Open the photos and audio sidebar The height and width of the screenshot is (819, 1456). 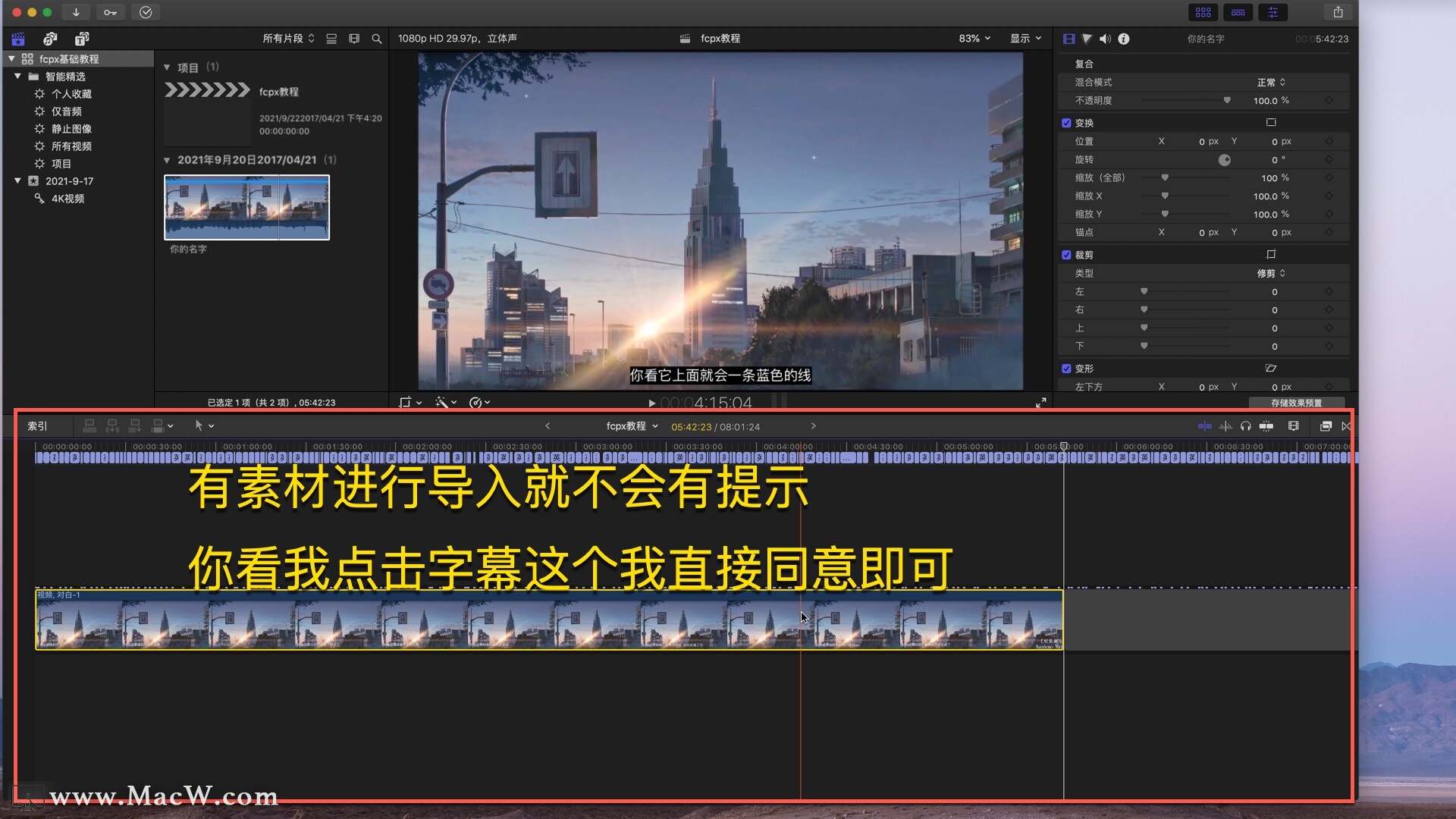(x=50, y=39)
